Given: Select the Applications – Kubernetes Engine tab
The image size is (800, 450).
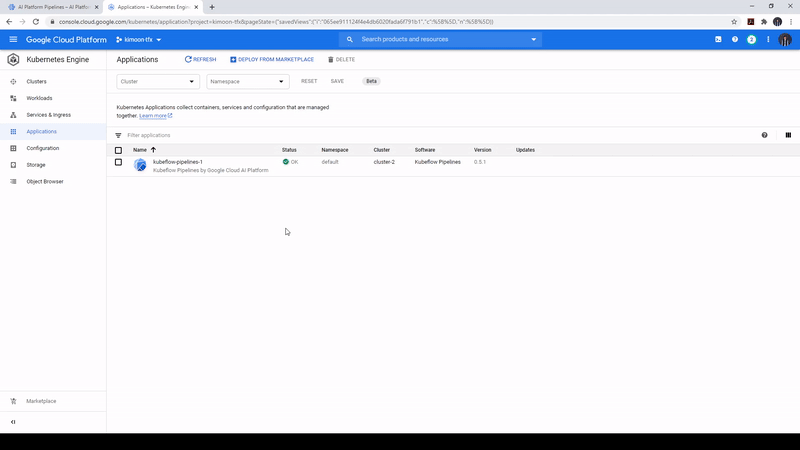Looking at the screenshot, I should click(151, 7).
